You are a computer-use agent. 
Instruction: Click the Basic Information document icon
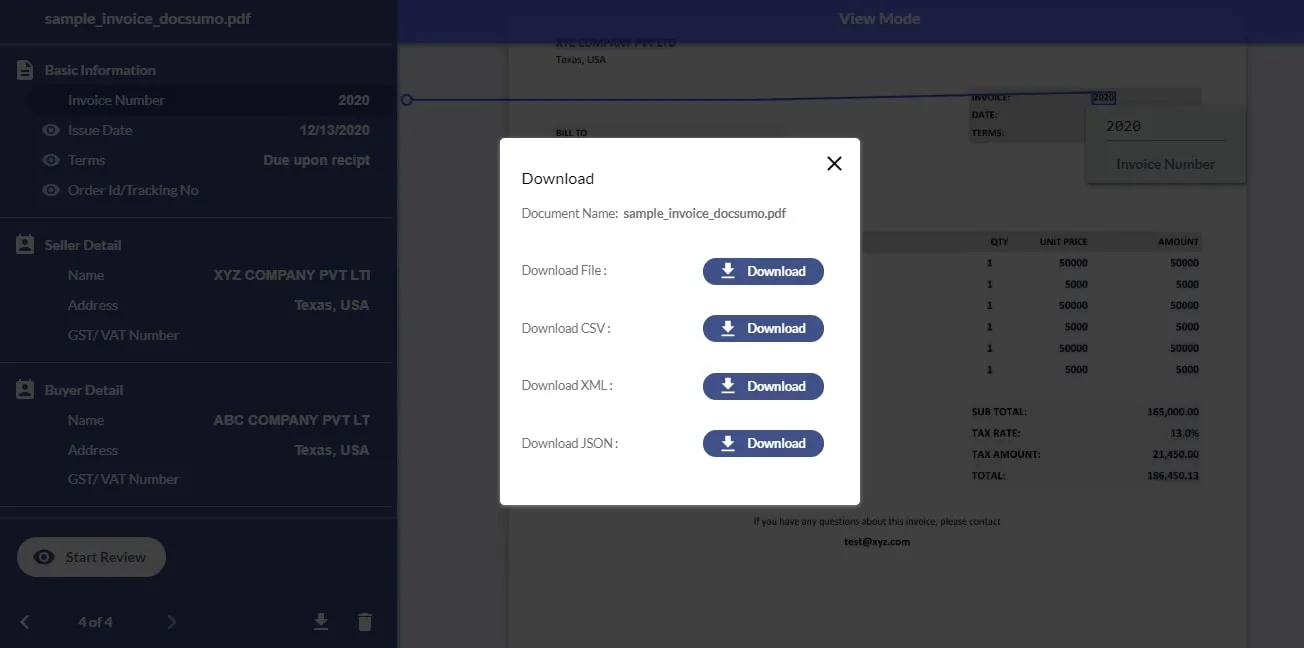23,69
